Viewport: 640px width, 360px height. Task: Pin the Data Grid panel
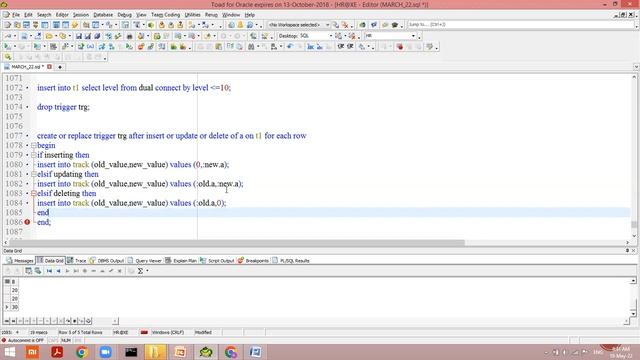point(627,251)
